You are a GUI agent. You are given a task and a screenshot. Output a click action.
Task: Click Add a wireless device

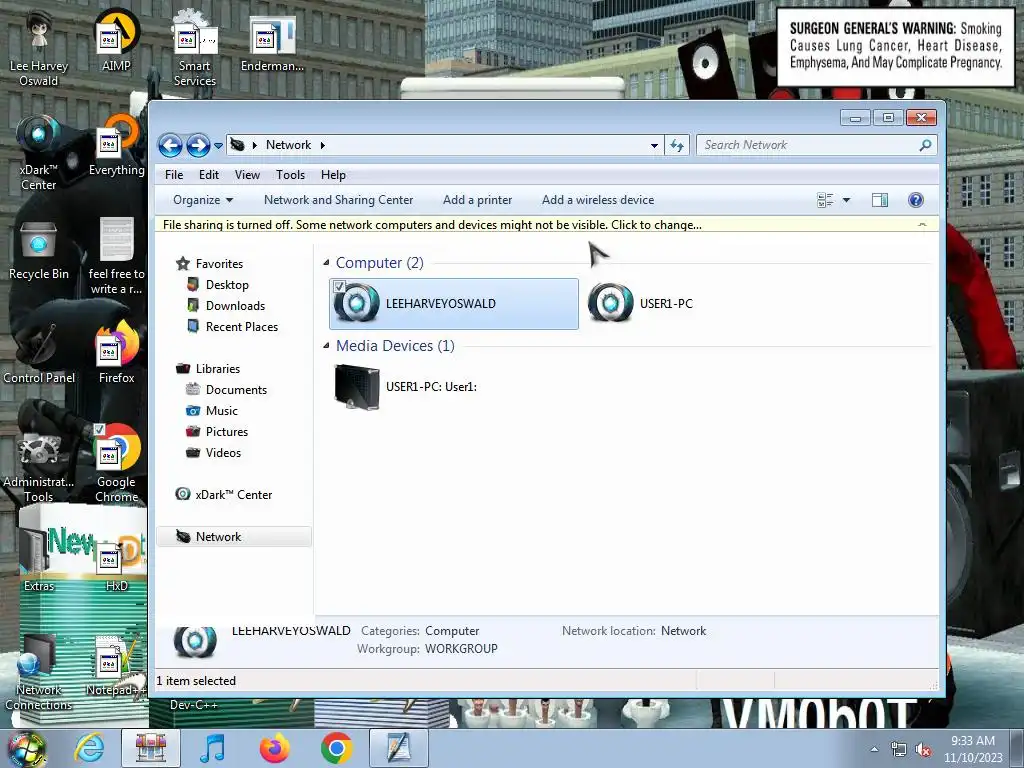598,200
